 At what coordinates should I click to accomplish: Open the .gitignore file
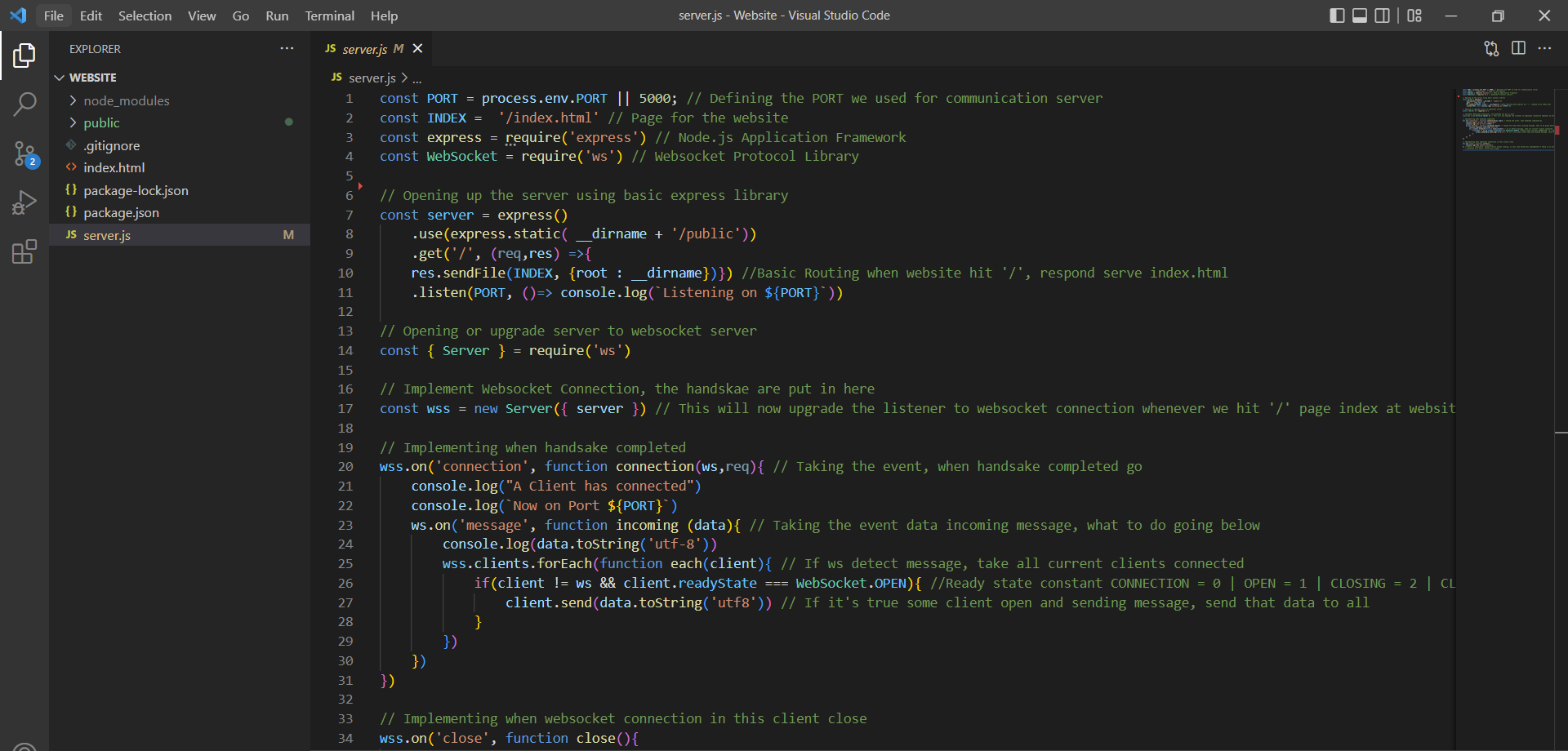[180, 145]
